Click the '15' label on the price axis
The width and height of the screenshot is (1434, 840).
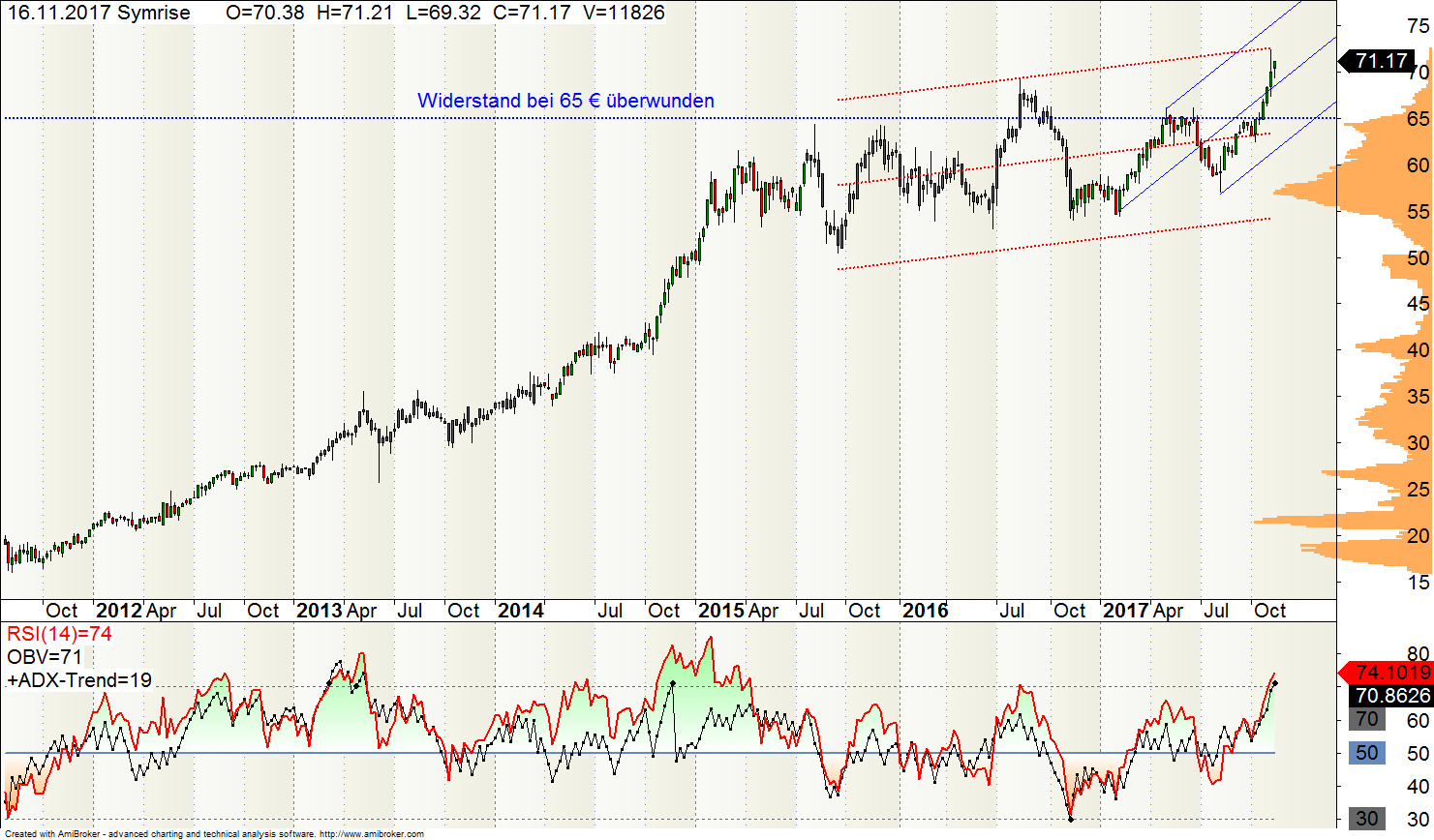pos(1419,583)
